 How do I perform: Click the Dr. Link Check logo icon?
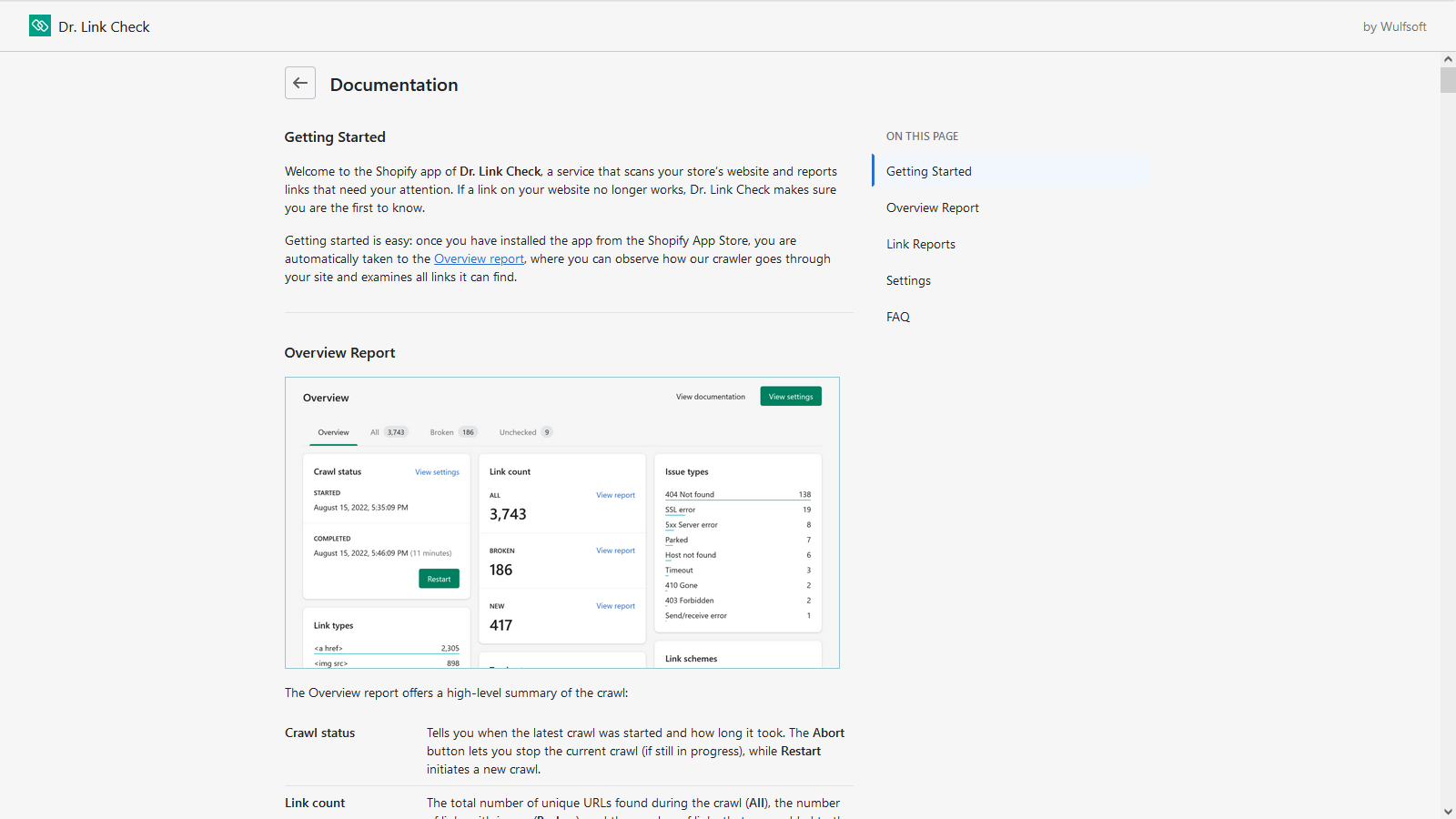tap(40, 25)
